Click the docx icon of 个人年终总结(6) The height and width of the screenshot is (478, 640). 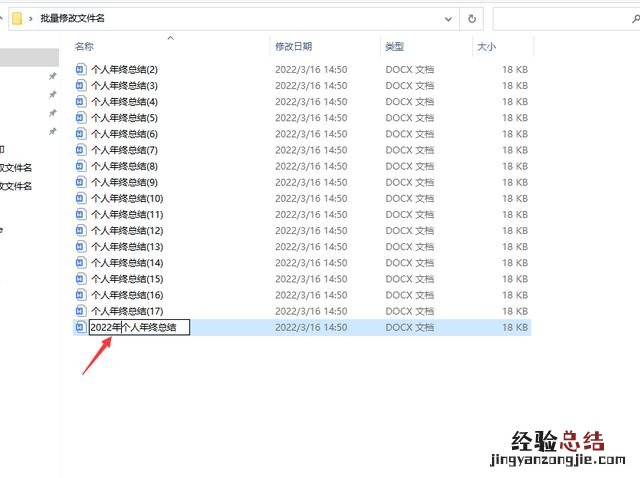tap(81, 133)
